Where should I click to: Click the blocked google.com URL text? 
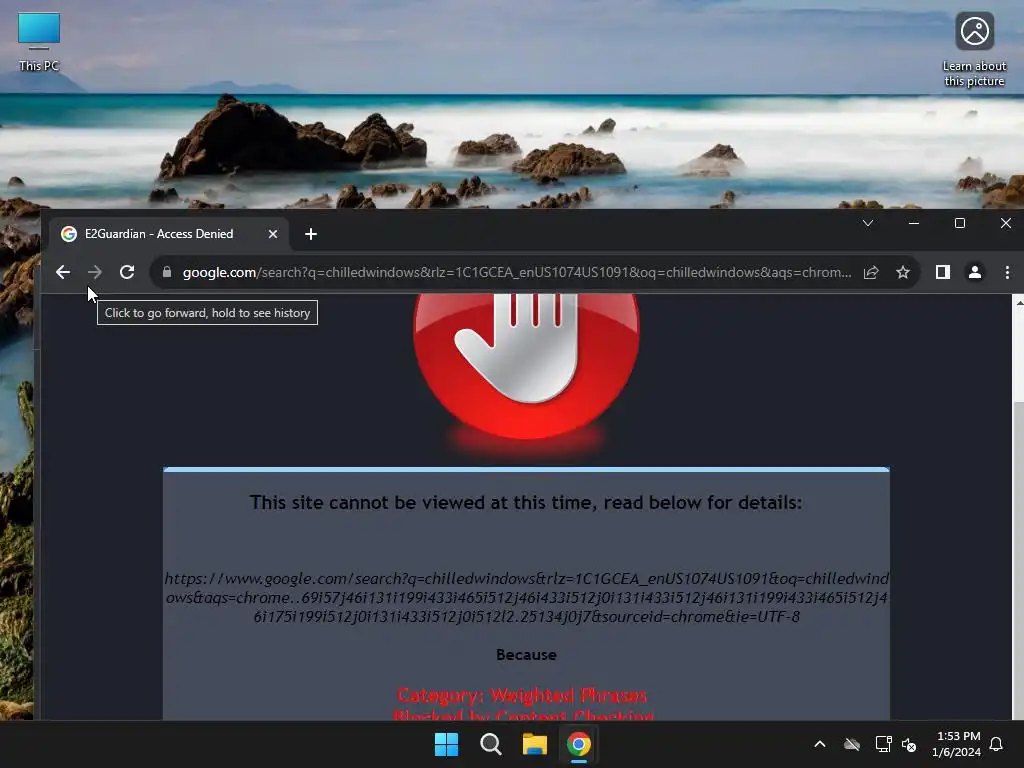point(526,598)
